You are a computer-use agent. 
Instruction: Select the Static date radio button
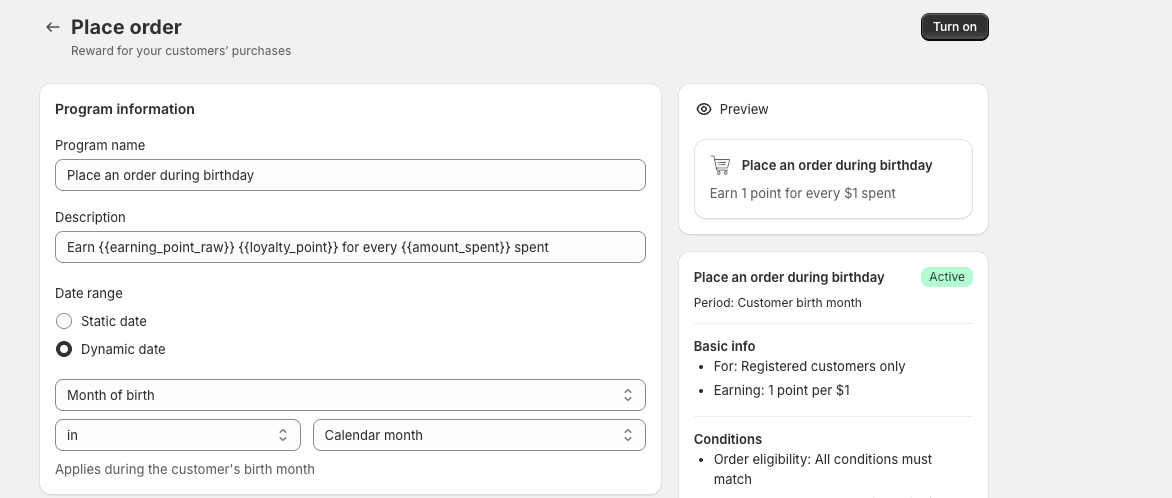pyautogui.click(x=64, y=321)
